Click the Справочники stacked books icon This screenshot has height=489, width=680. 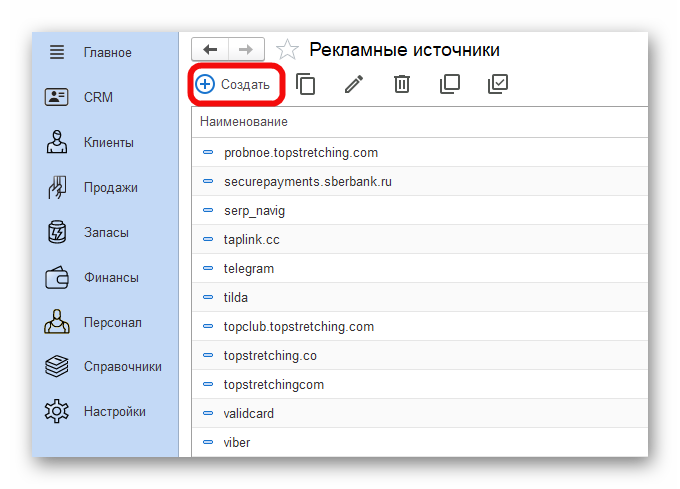pyautogui.click(x=57, y=366)
